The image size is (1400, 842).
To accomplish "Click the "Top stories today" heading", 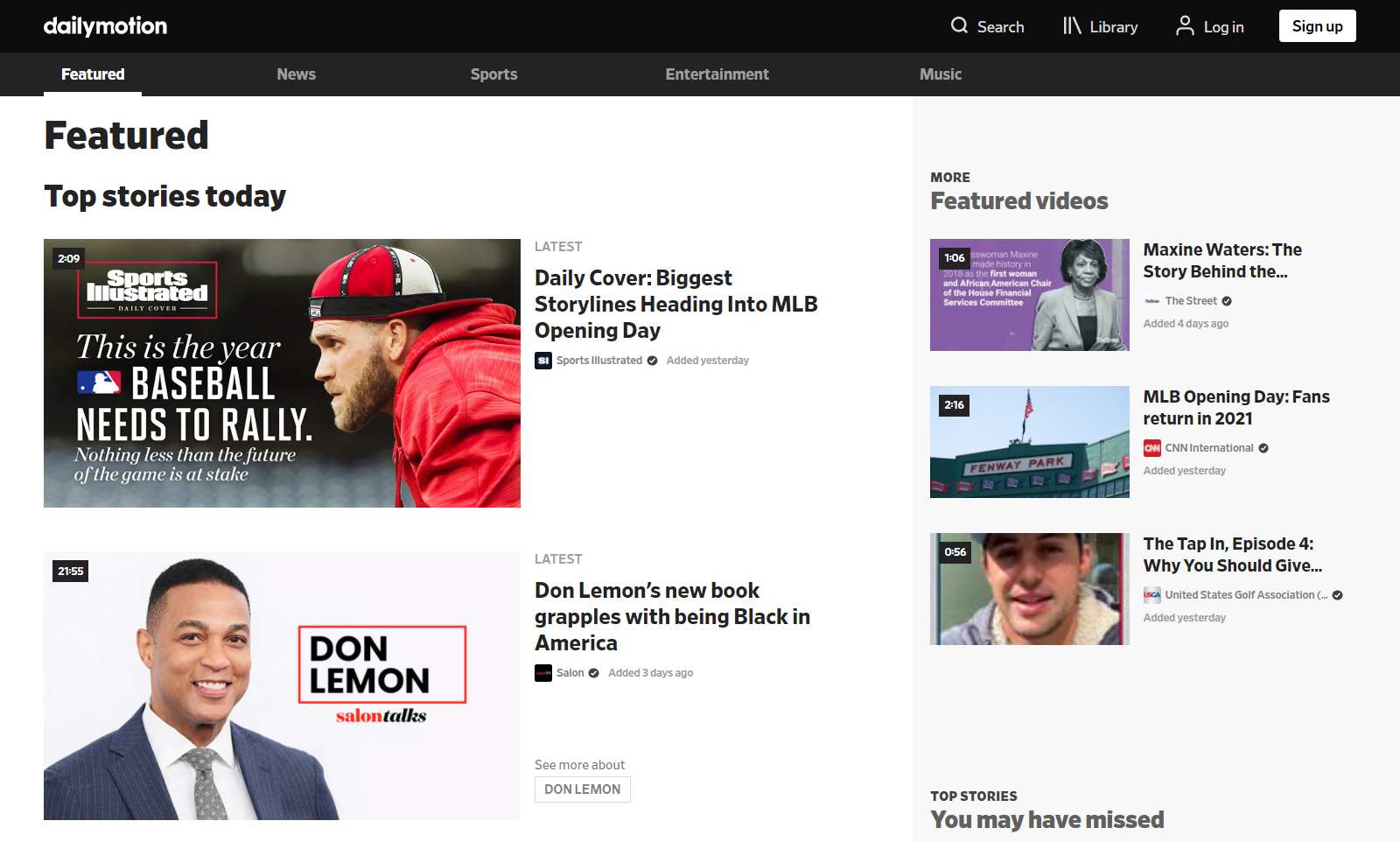I will [x=165, y=196].
